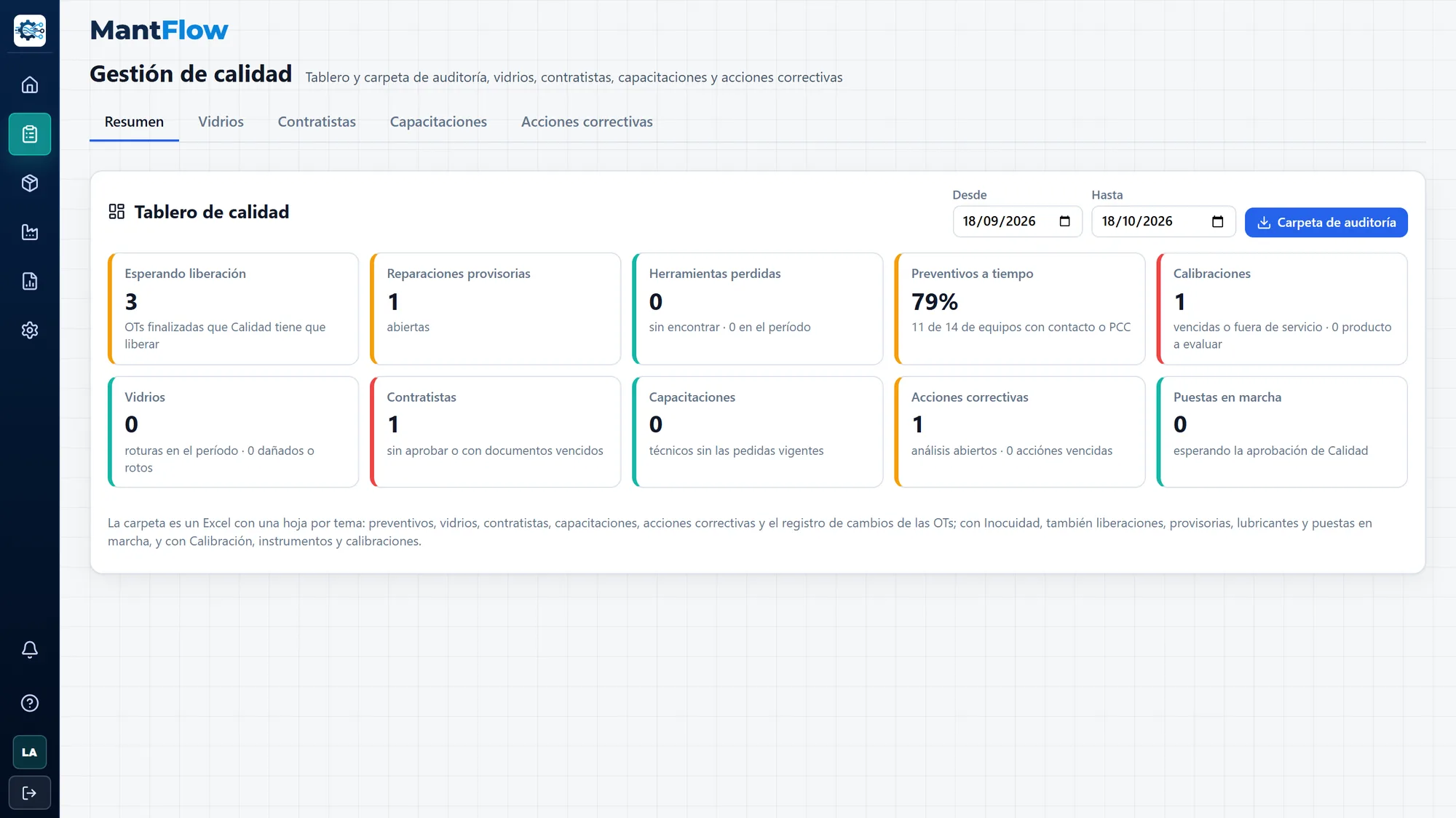Open the Herramientas perdidas card
The image size is (1456, 818).
coord(757,309)
